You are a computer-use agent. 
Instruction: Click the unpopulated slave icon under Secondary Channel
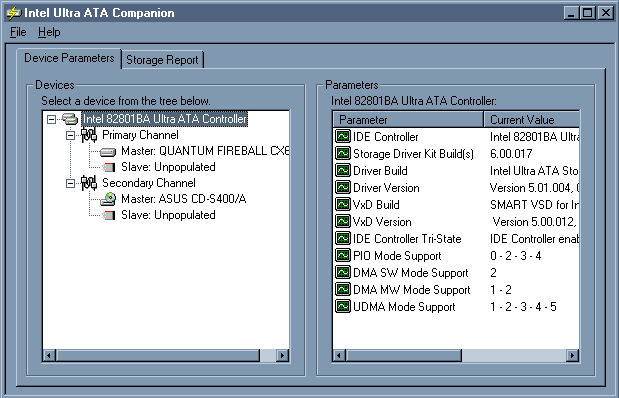(x=109, y=215)
